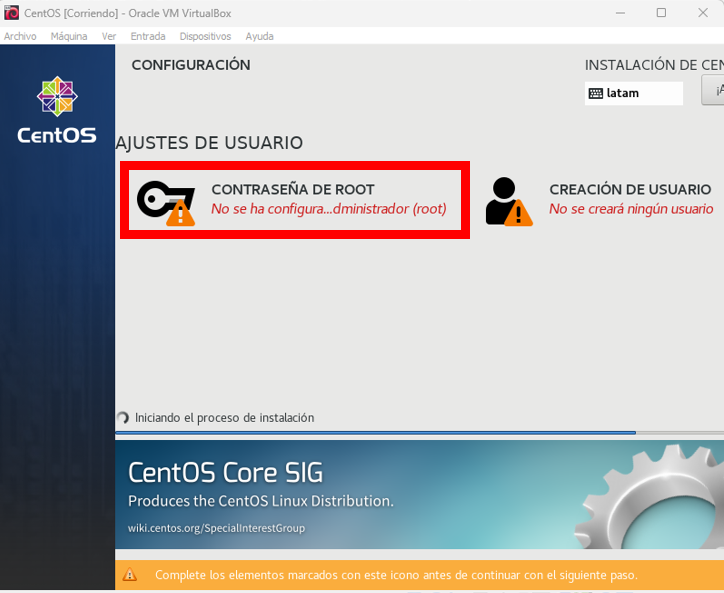Click the user creation person icon
Image resolution: width=724 pixels, height=593 pixels.
[509, 201]
